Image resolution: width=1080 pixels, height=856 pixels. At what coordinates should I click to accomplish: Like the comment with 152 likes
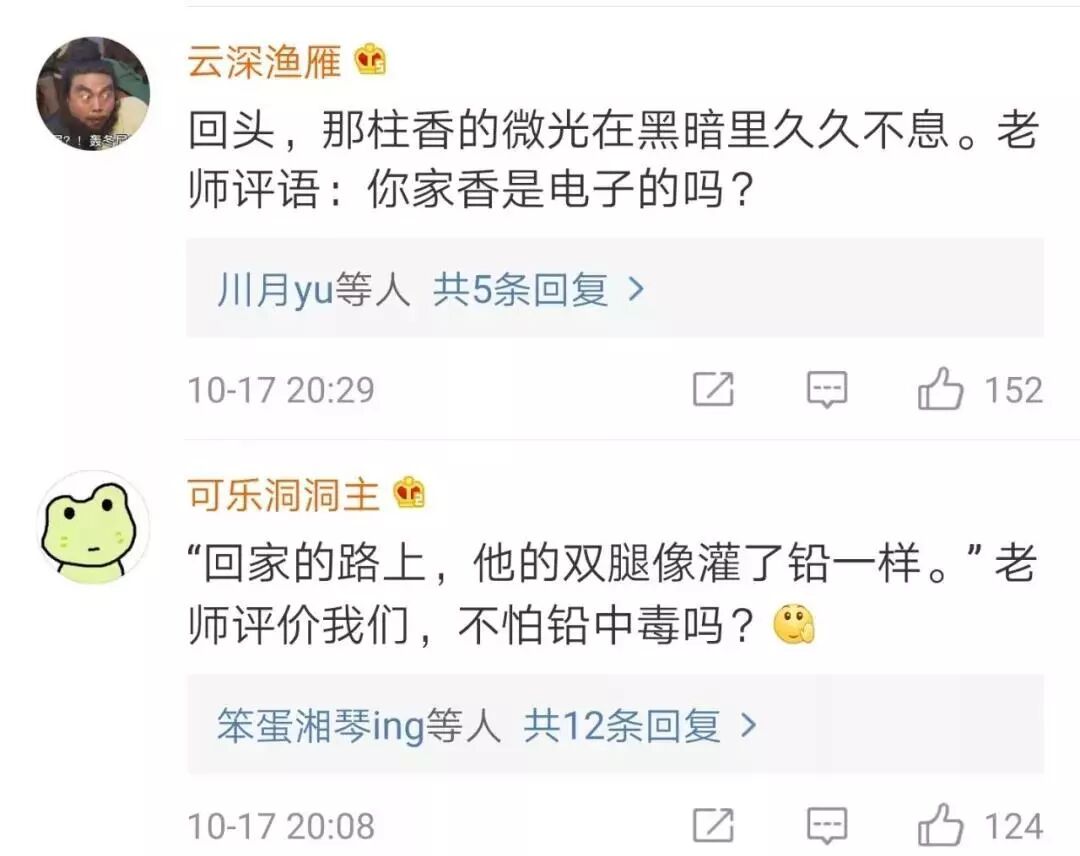coord(940,388)
